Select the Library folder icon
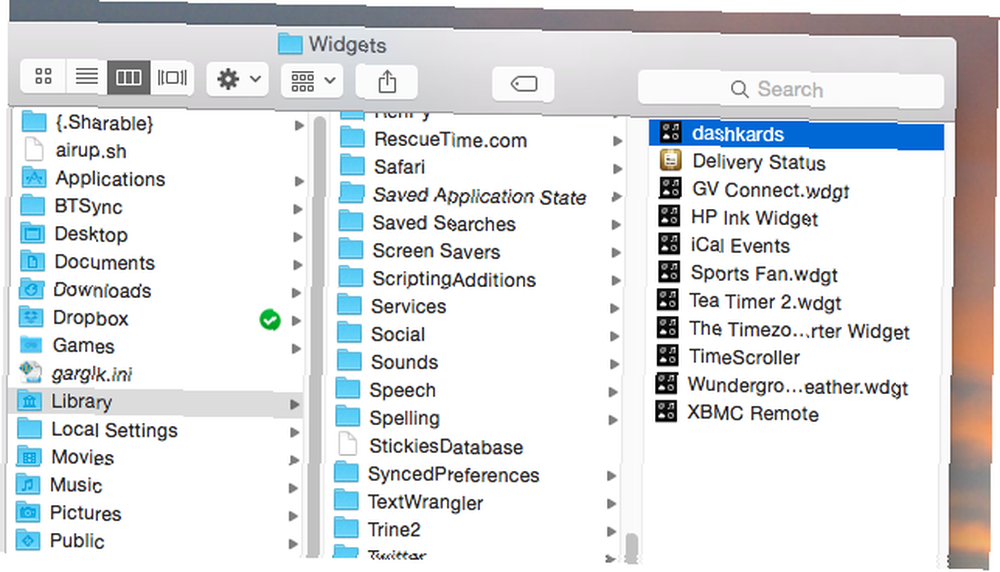The image size is (1000, 572). 30,400
